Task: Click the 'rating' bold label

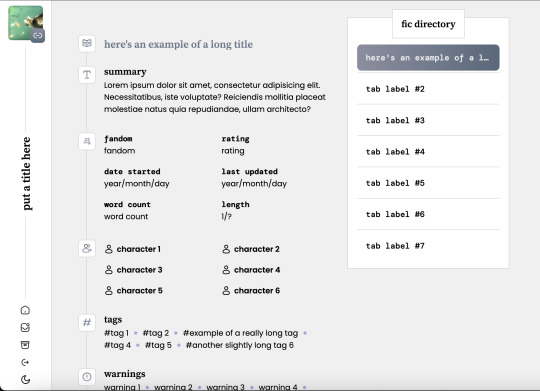Action: [236, 138]
